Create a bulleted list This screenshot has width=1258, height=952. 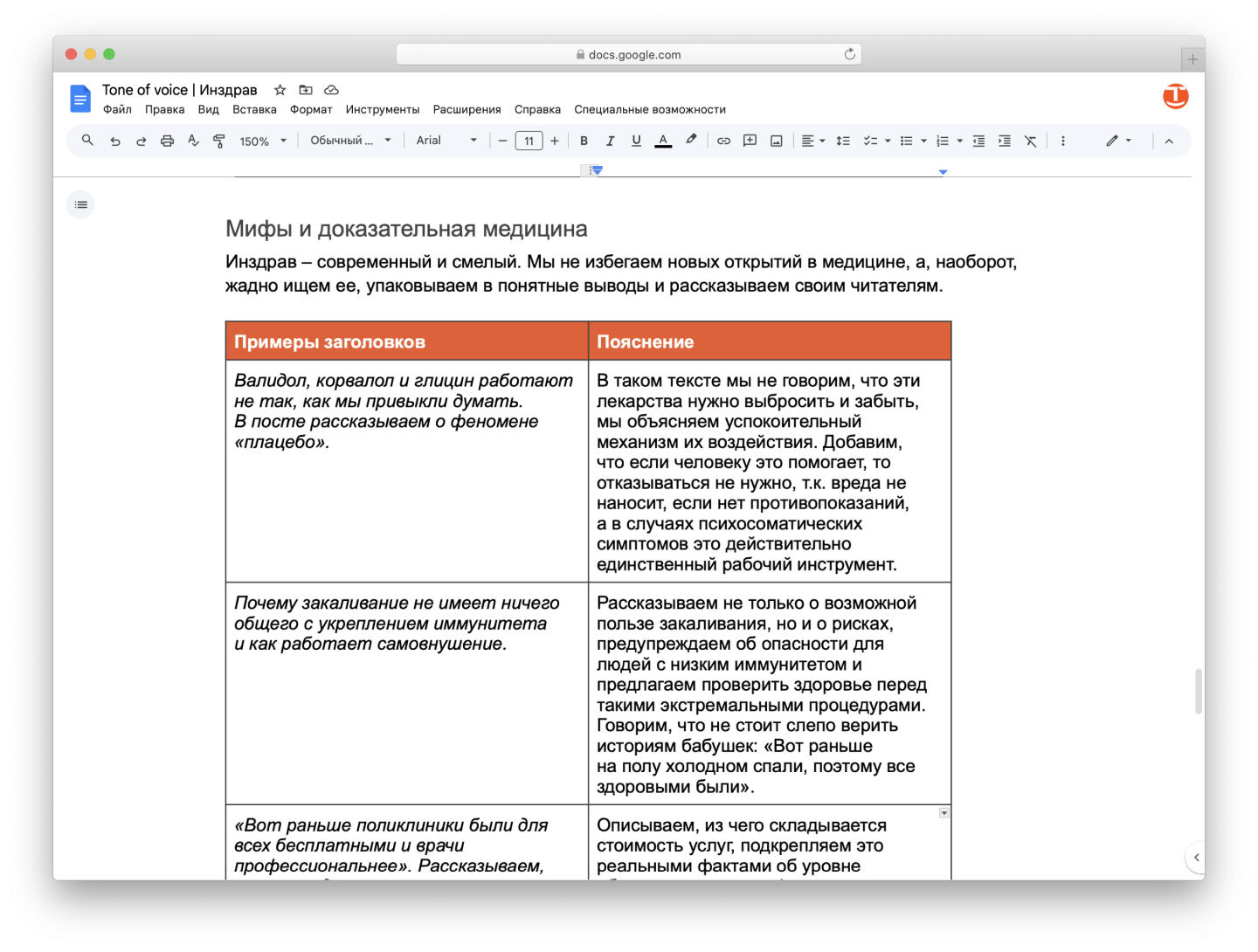[907, 141]
